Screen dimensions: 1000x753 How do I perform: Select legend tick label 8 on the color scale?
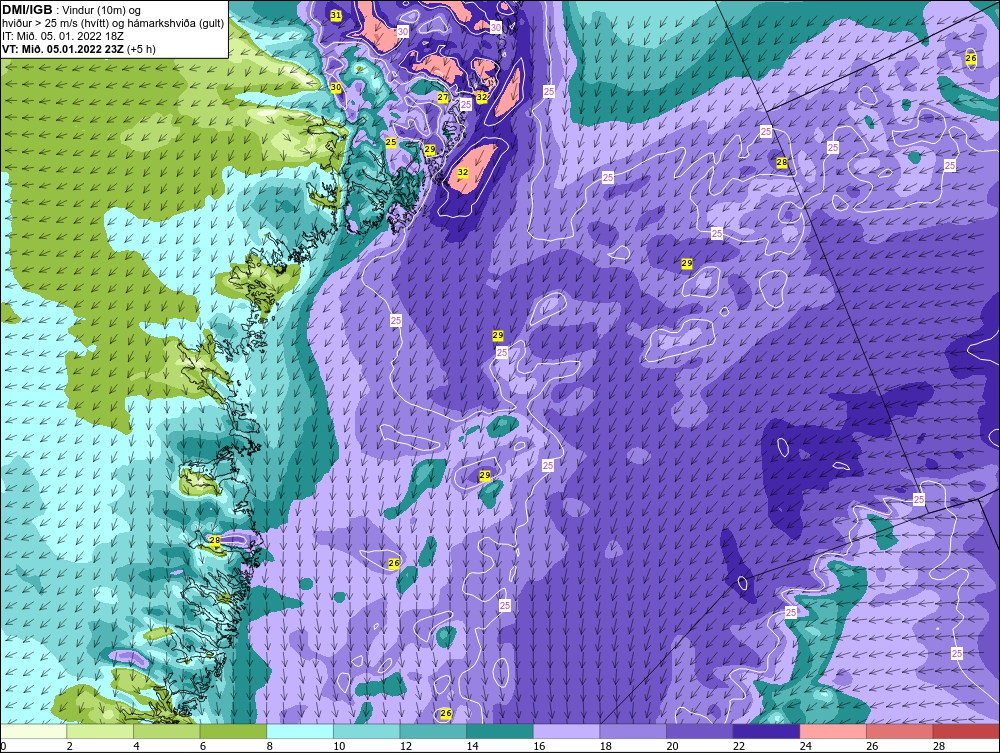(269, 746)
